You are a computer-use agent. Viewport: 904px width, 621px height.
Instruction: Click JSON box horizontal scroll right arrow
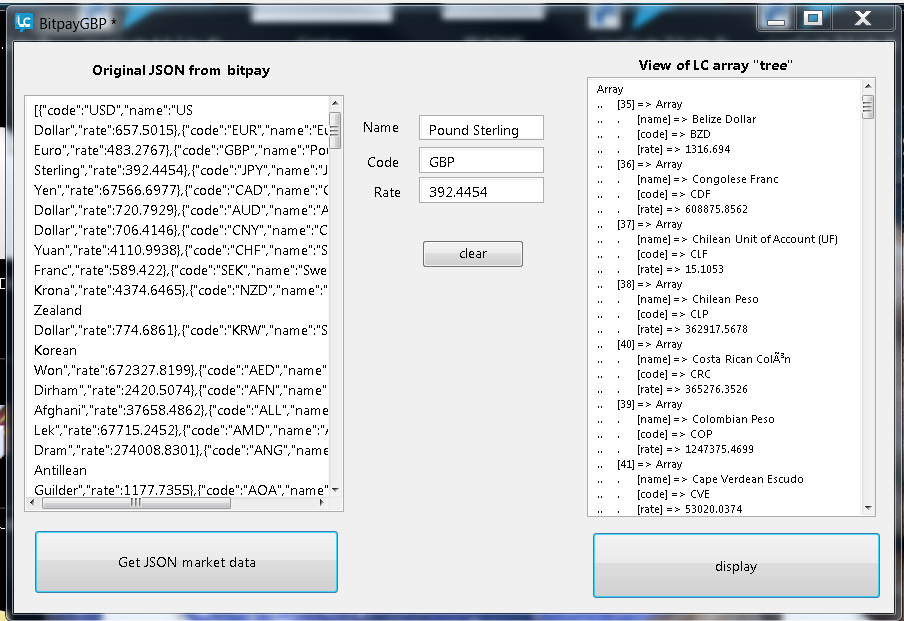click(321, 502)
